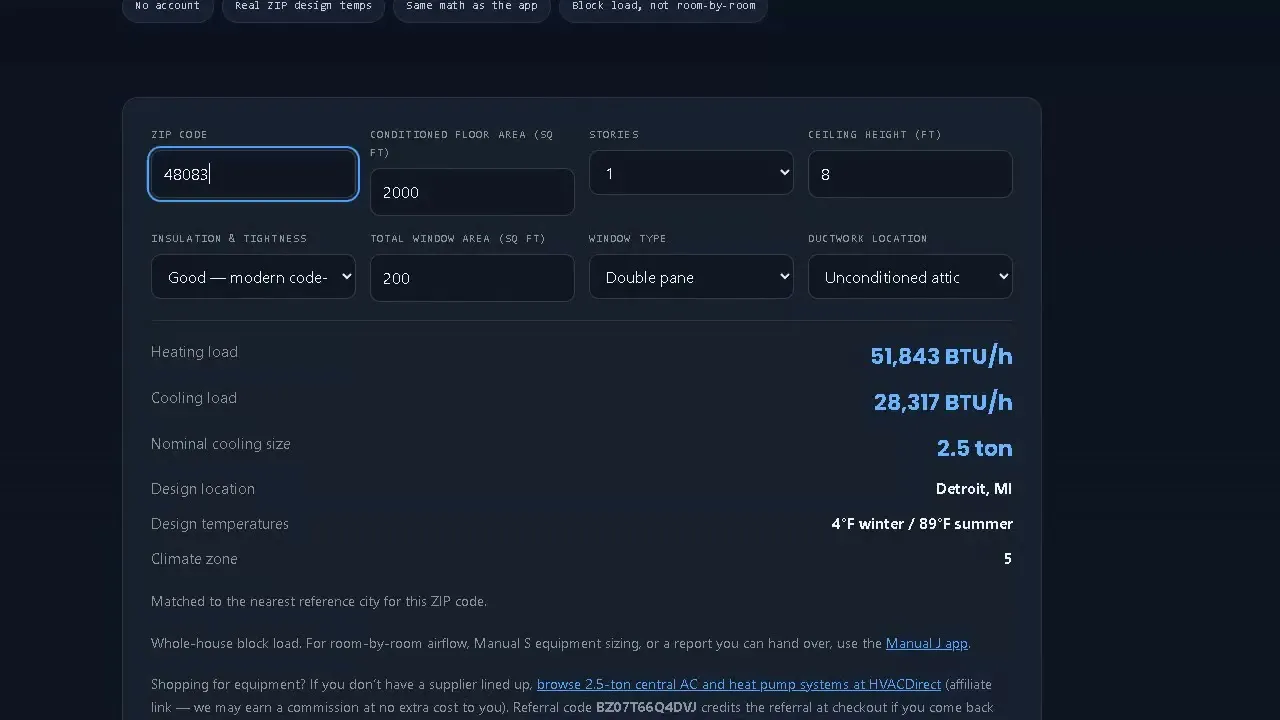Click the "Design location" label

pos(203,489)
